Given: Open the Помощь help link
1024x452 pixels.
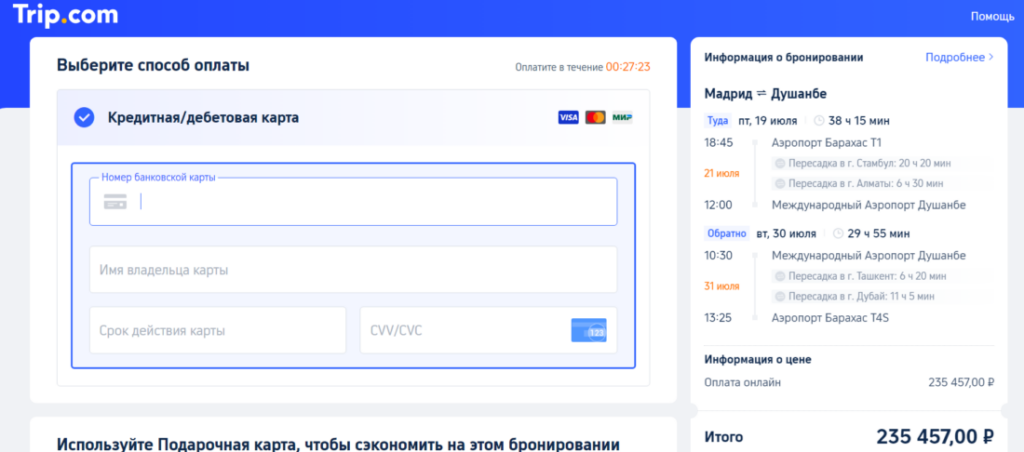Looking at the screenshot, I should coord(991,16).
